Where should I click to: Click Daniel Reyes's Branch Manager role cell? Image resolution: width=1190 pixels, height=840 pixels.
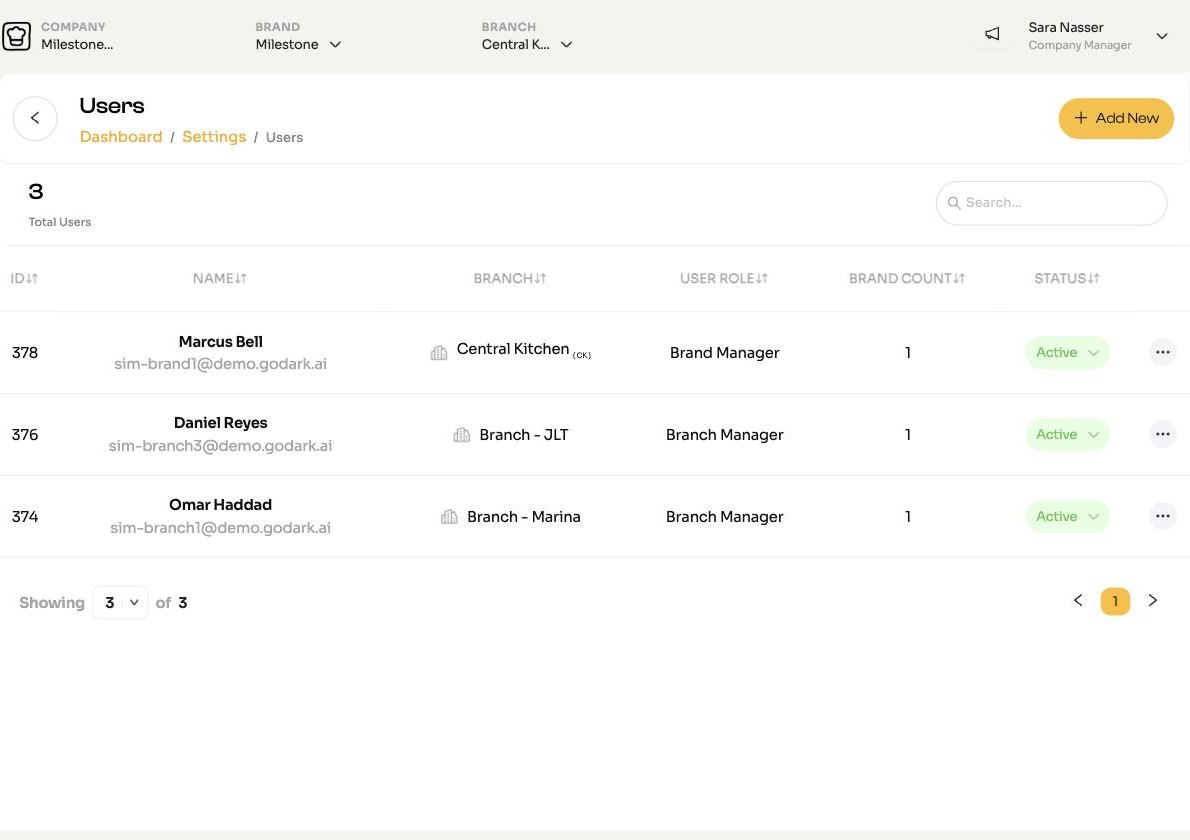[x=724, y=435]
